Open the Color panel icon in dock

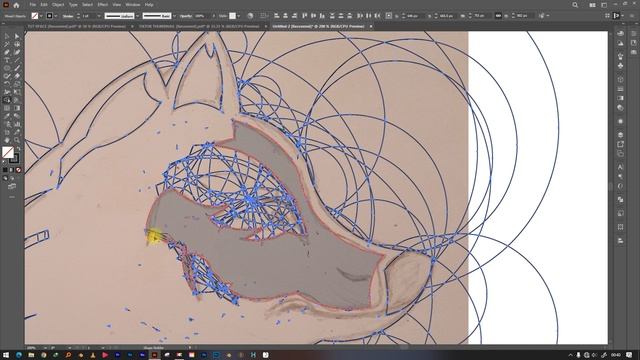[620, 33]
